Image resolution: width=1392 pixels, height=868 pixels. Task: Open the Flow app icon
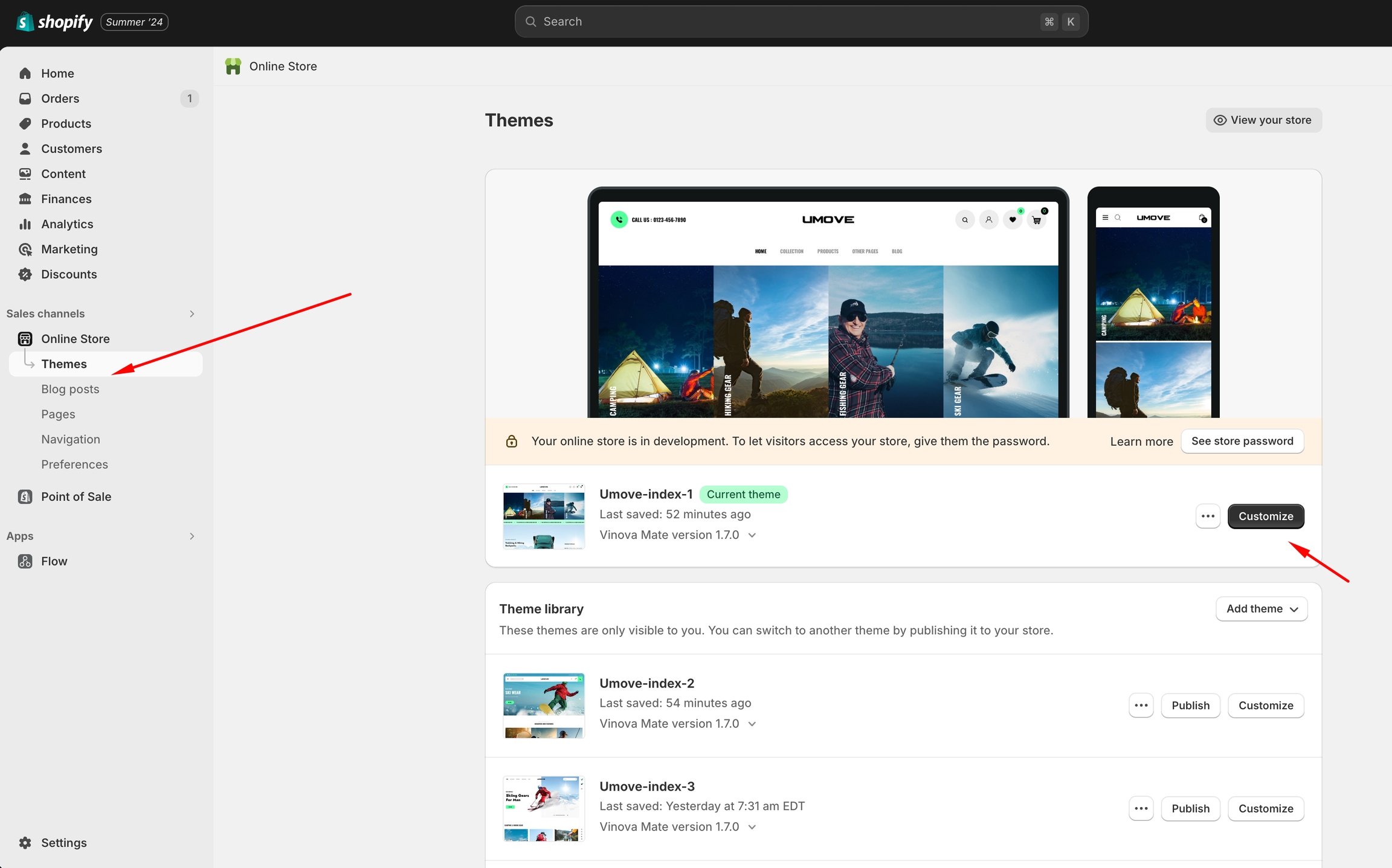25,561
